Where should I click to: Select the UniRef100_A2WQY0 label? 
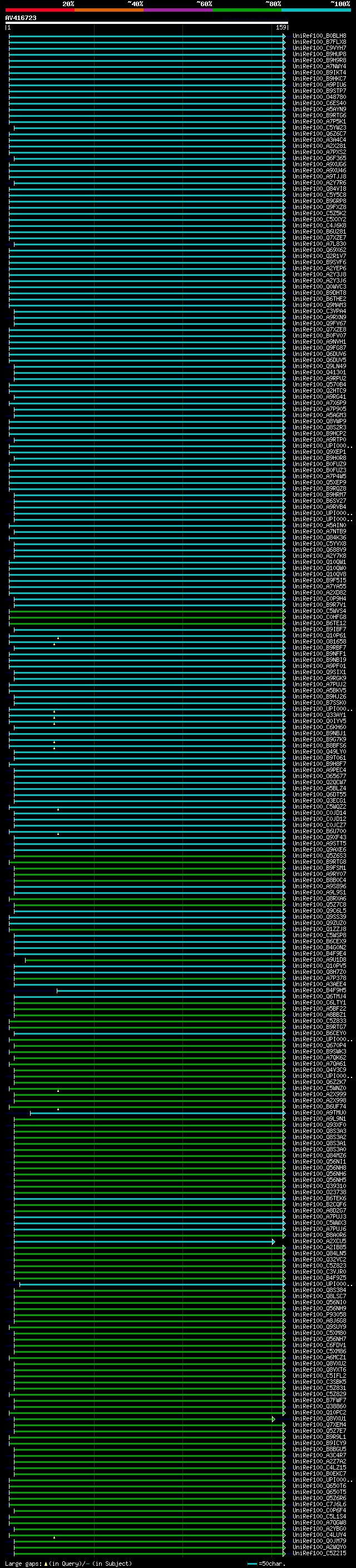point(319,1547)
